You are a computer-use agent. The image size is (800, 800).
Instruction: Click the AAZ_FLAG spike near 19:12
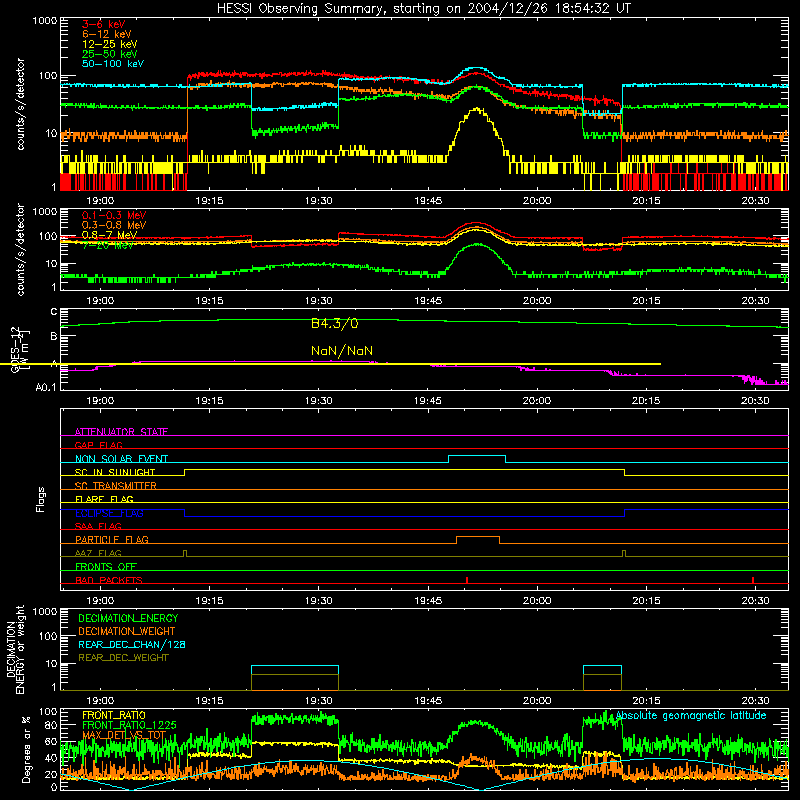pos(185,553)
